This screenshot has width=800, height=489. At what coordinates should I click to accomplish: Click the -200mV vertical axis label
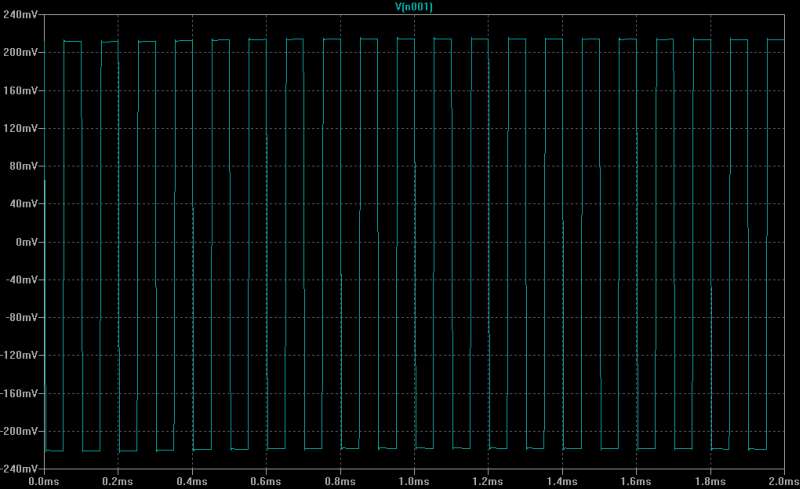(x=19, y=431)
